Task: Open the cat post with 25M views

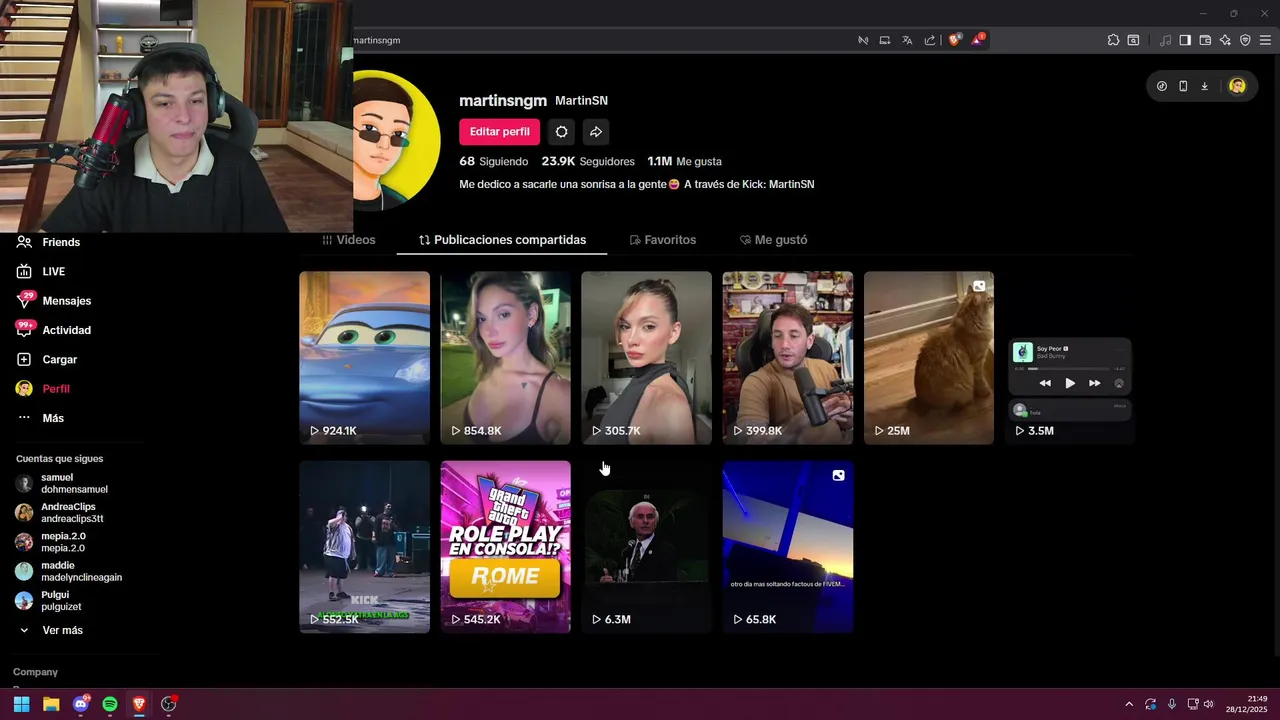Action: point(929,358)
